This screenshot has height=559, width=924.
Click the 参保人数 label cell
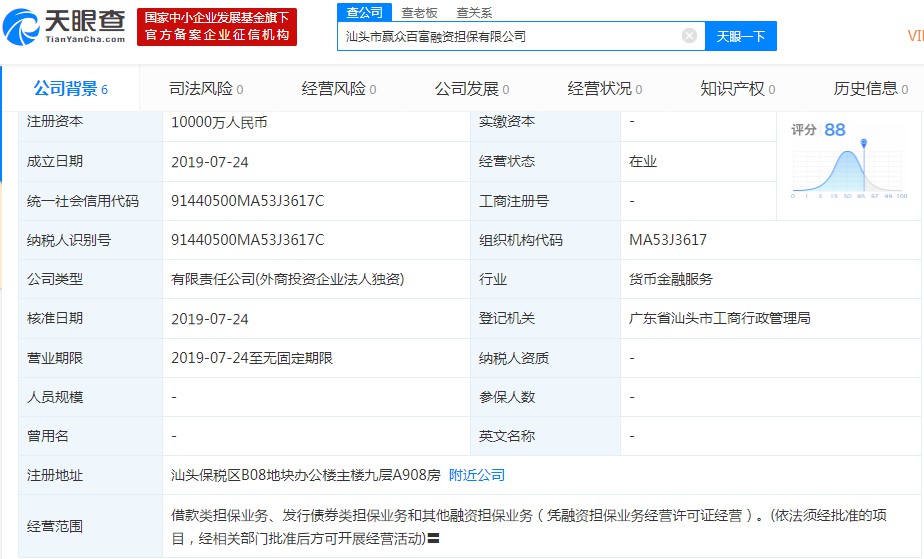(545, 397)
